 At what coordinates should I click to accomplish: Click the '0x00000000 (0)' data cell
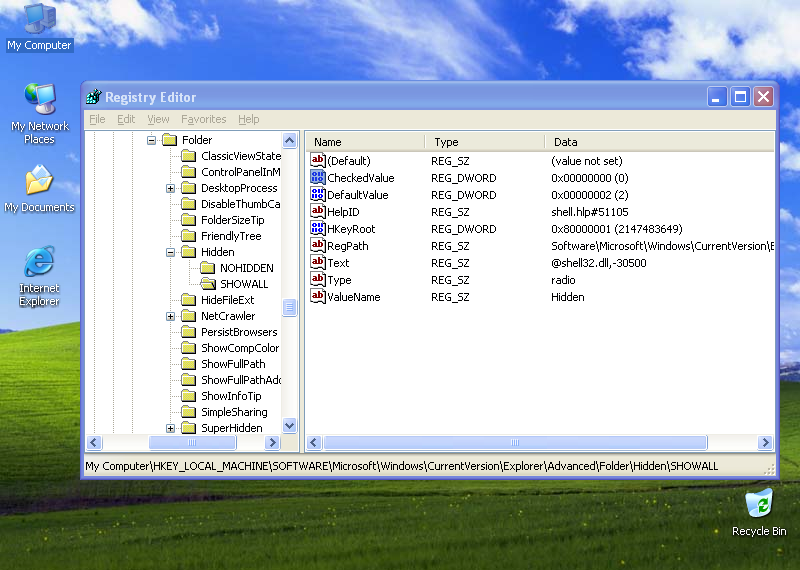pyautogui.click(x=590, y=178)
